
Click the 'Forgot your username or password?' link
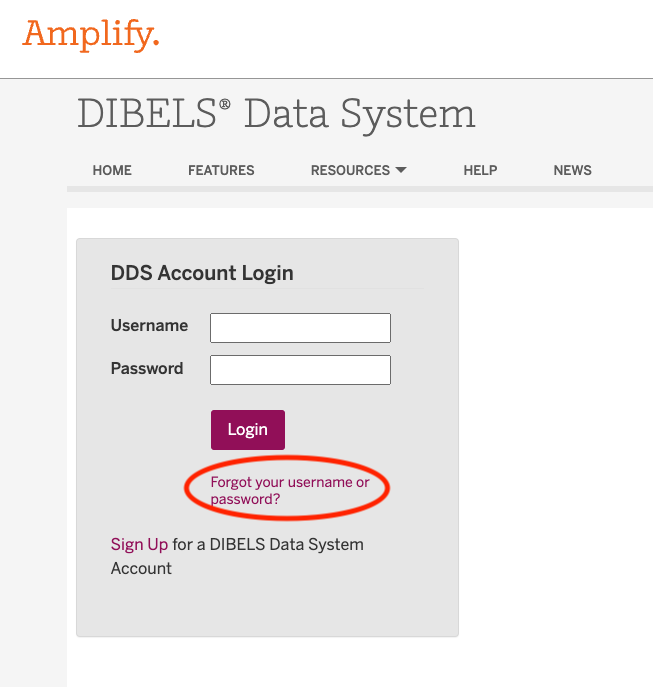click(x=289, y=490)
